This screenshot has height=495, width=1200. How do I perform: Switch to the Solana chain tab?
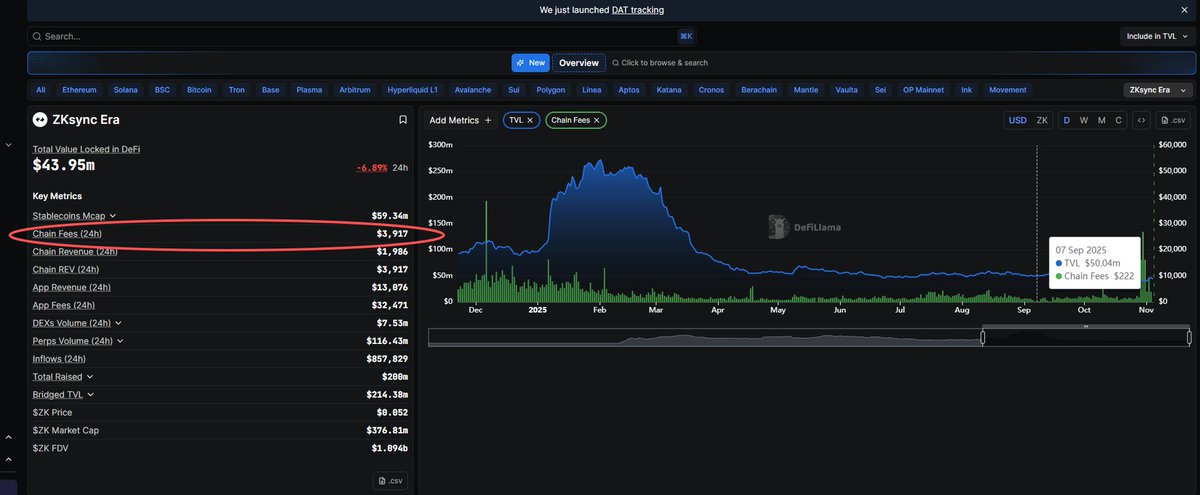pyautogui.click(x=125, y=90)
